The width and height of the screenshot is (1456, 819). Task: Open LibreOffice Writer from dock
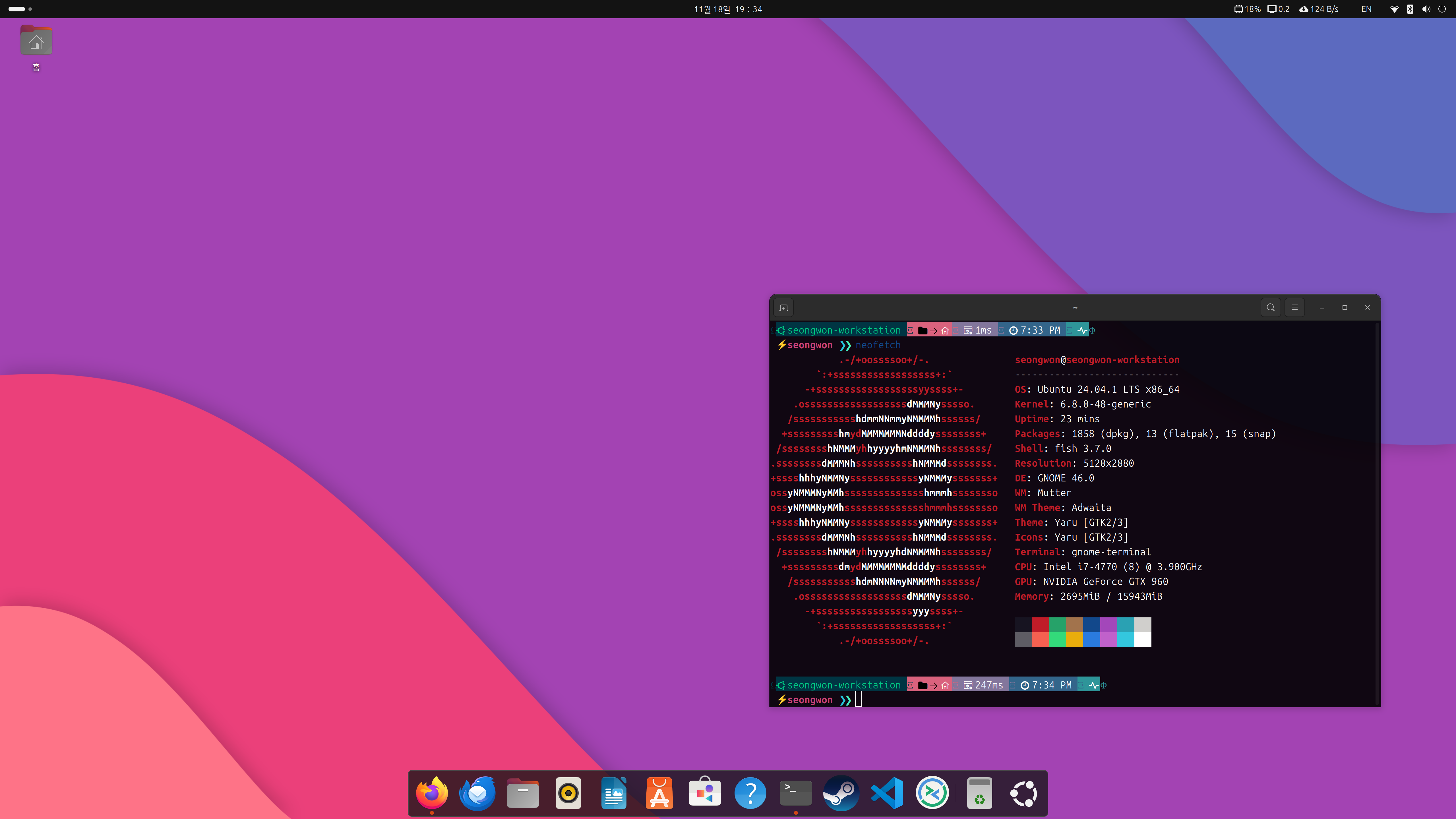click(614, 793)
